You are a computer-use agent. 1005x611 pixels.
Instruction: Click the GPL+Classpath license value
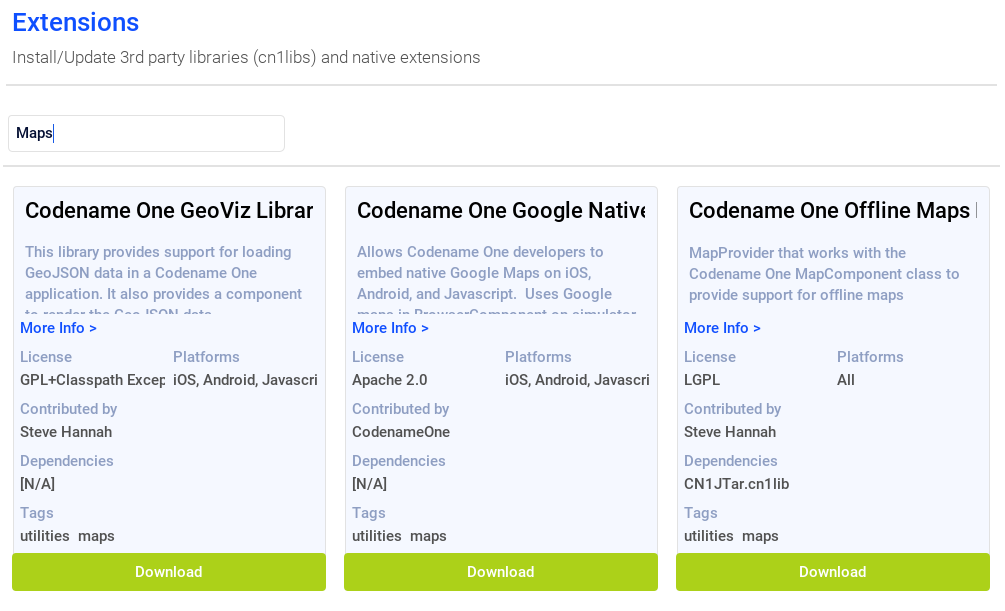[92, 380]
